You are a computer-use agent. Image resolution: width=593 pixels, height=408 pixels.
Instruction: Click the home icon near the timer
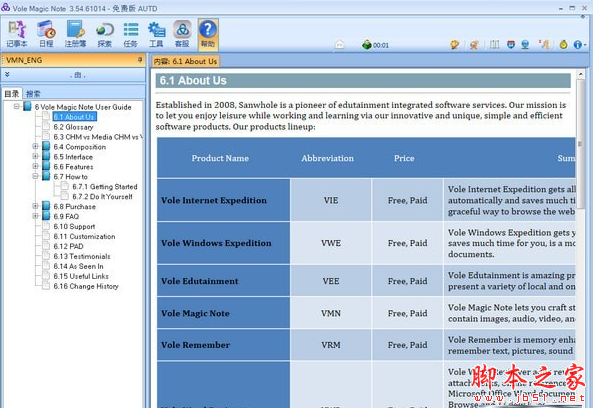[340, 45]
